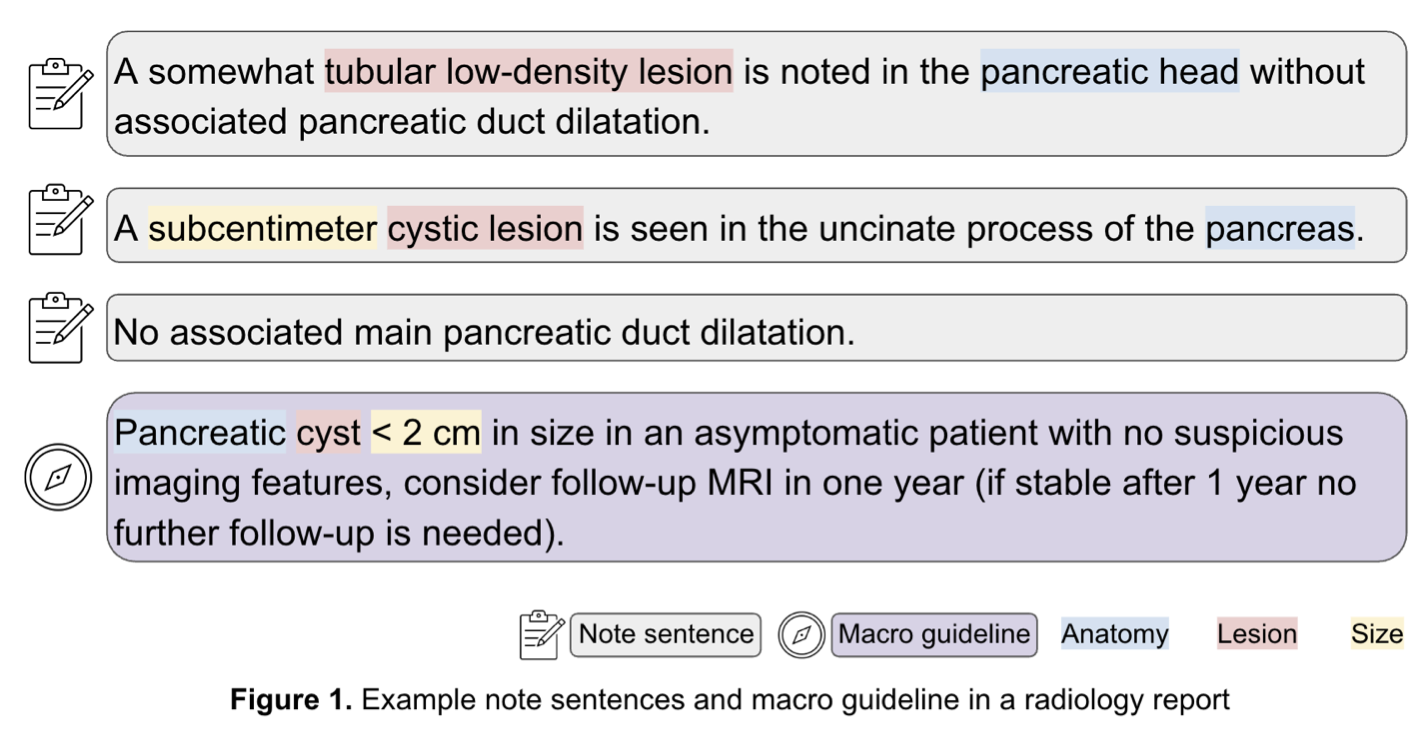Click the clipboard icon beside the first note sentence
The width and height of the screenshot is (1428, 748).
(59, 93)
